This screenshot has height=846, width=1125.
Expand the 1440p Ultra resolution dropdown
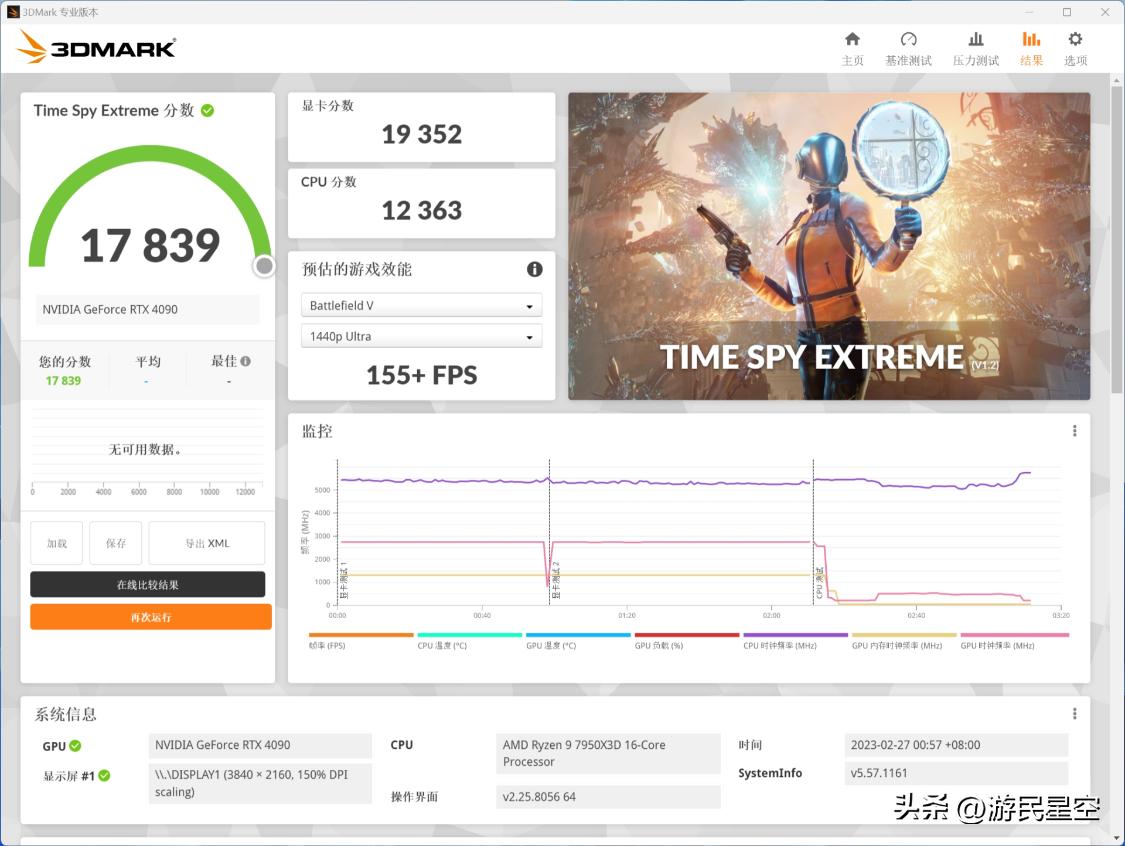tap(421, 336)
